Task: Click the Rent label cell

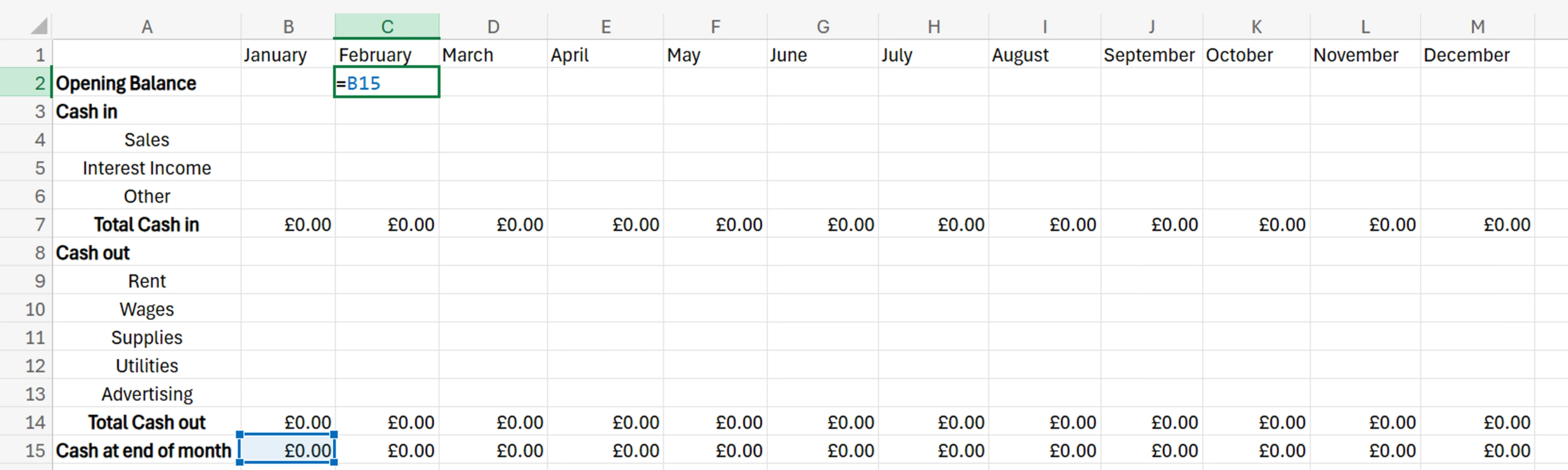Action: coord(147,281)
